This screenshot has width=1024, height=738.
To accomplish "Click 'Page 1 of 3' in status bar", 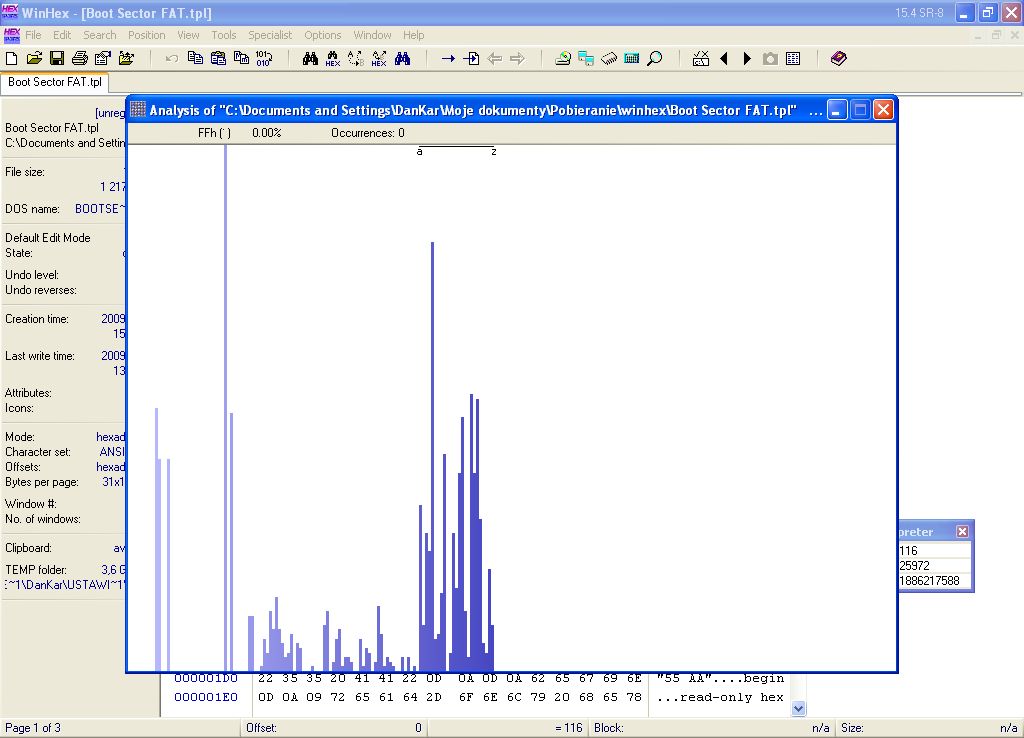I will 33,728.
